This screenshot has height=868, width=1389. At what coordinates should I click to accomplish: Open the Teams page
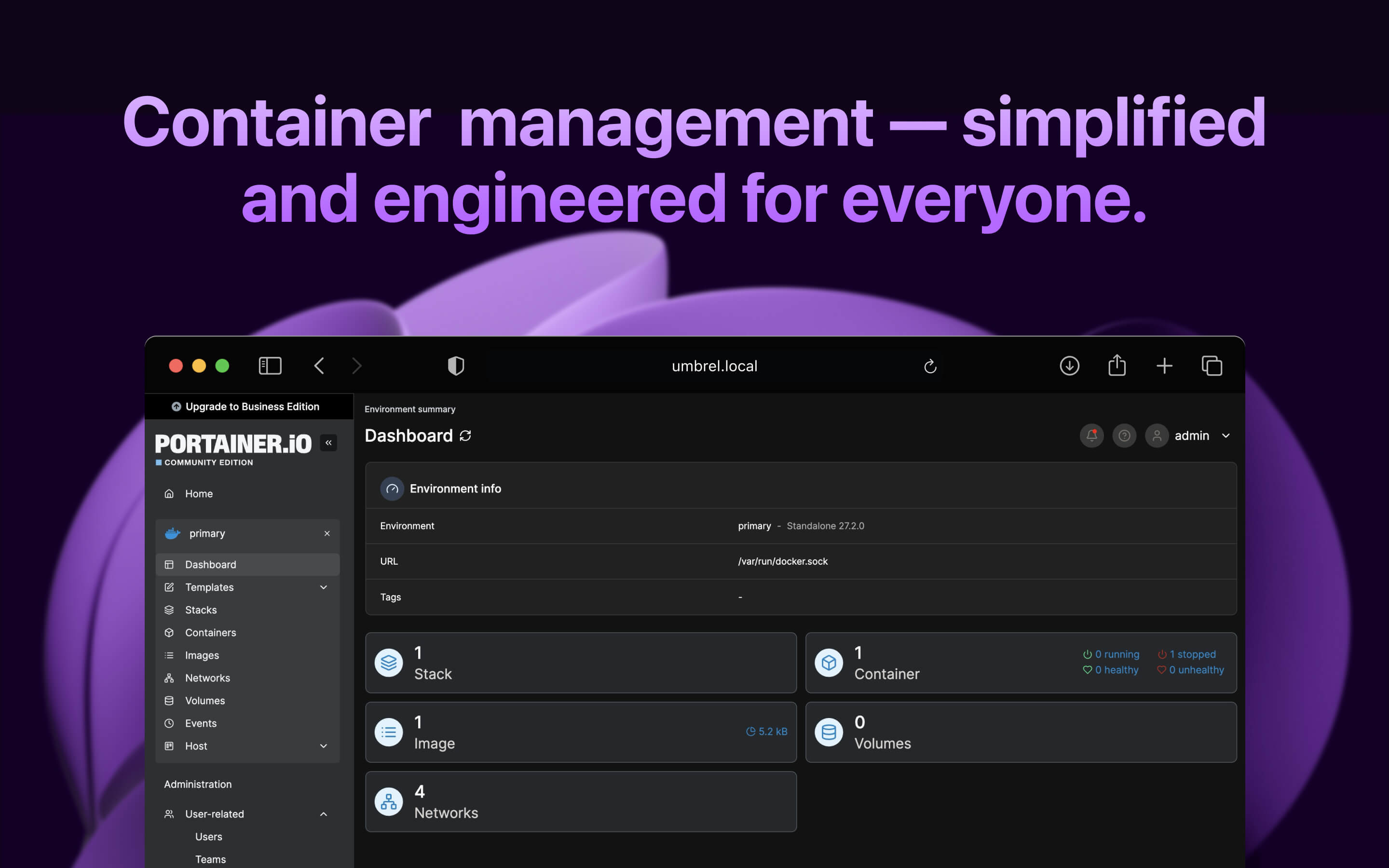click(x=211, y=859)
